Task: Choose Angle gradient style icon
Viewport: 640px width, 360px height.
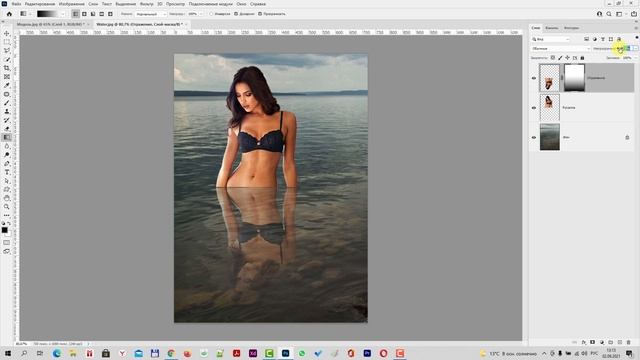Action: (x=93, y=14)
